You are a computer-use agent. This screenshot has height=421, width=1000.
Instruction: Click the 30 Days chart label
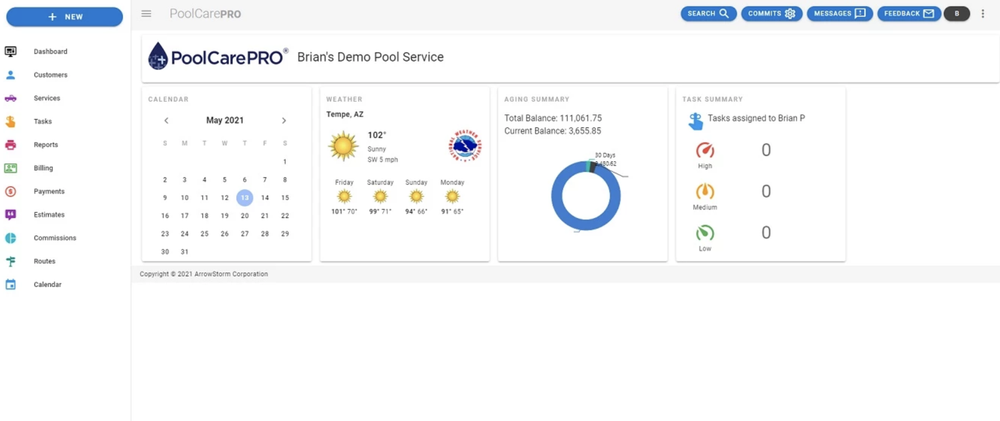605,155
